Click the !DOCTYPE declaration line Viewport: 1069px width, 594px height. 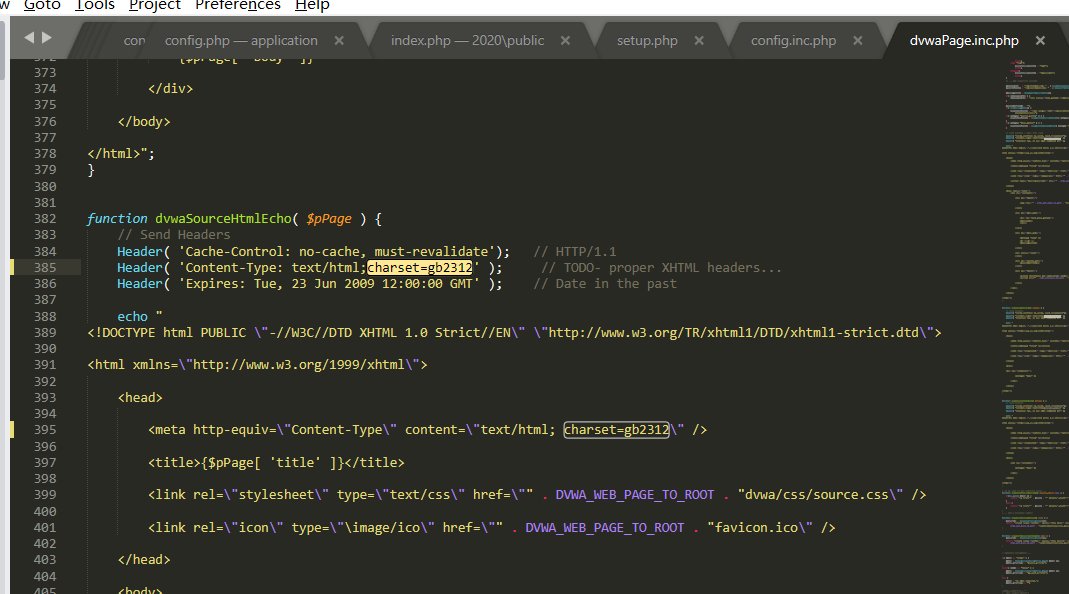[x=514, y=333]
